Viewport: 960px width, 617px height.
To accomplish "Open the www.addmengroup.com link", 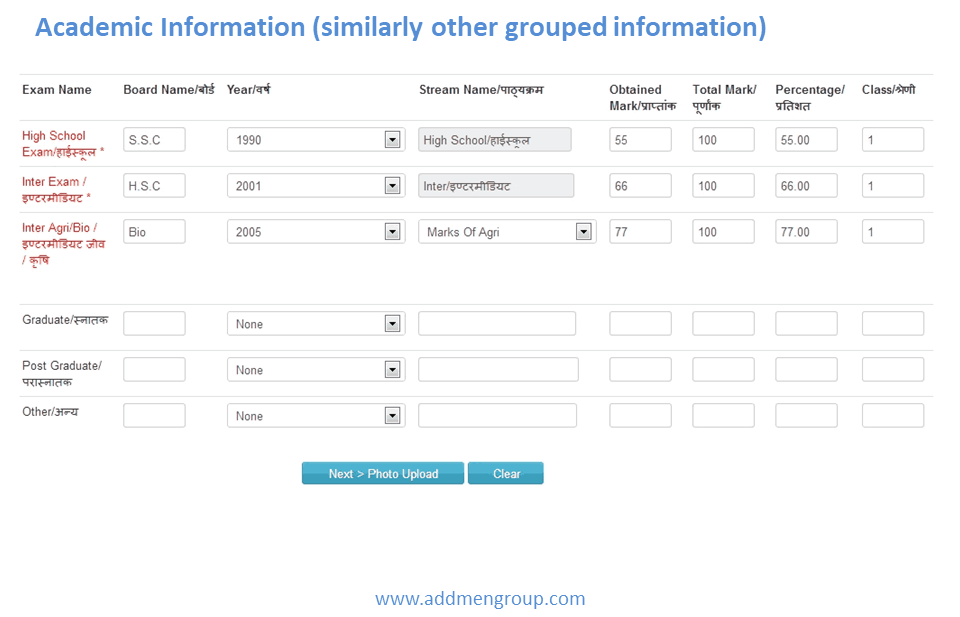I will (x=480, y=599).
